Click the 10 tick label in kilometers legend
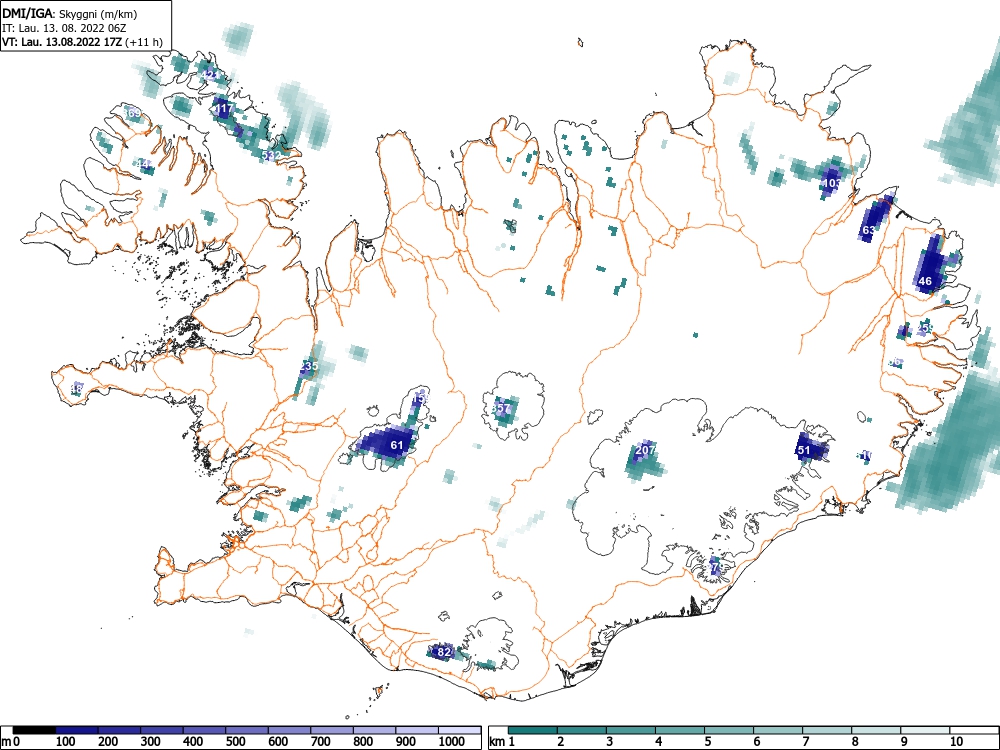The image size is (1000, 750). click(955, 742)
